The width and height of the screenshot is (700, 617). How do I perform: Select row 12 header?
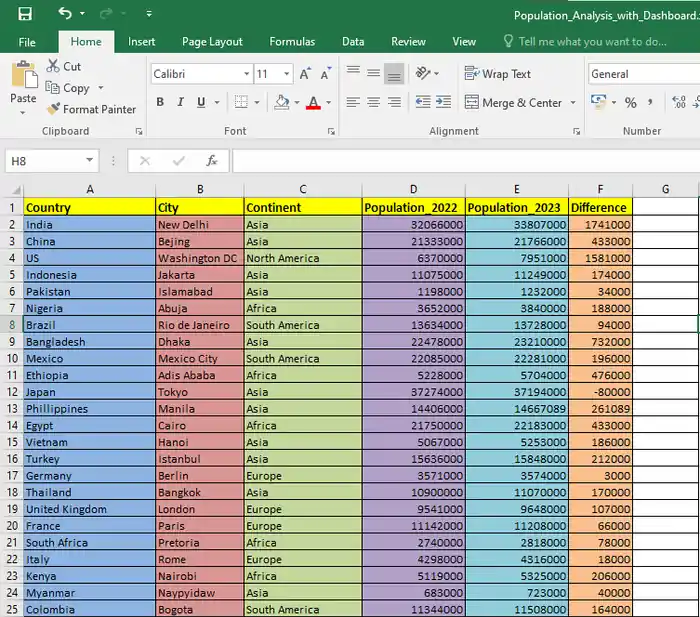12,392
